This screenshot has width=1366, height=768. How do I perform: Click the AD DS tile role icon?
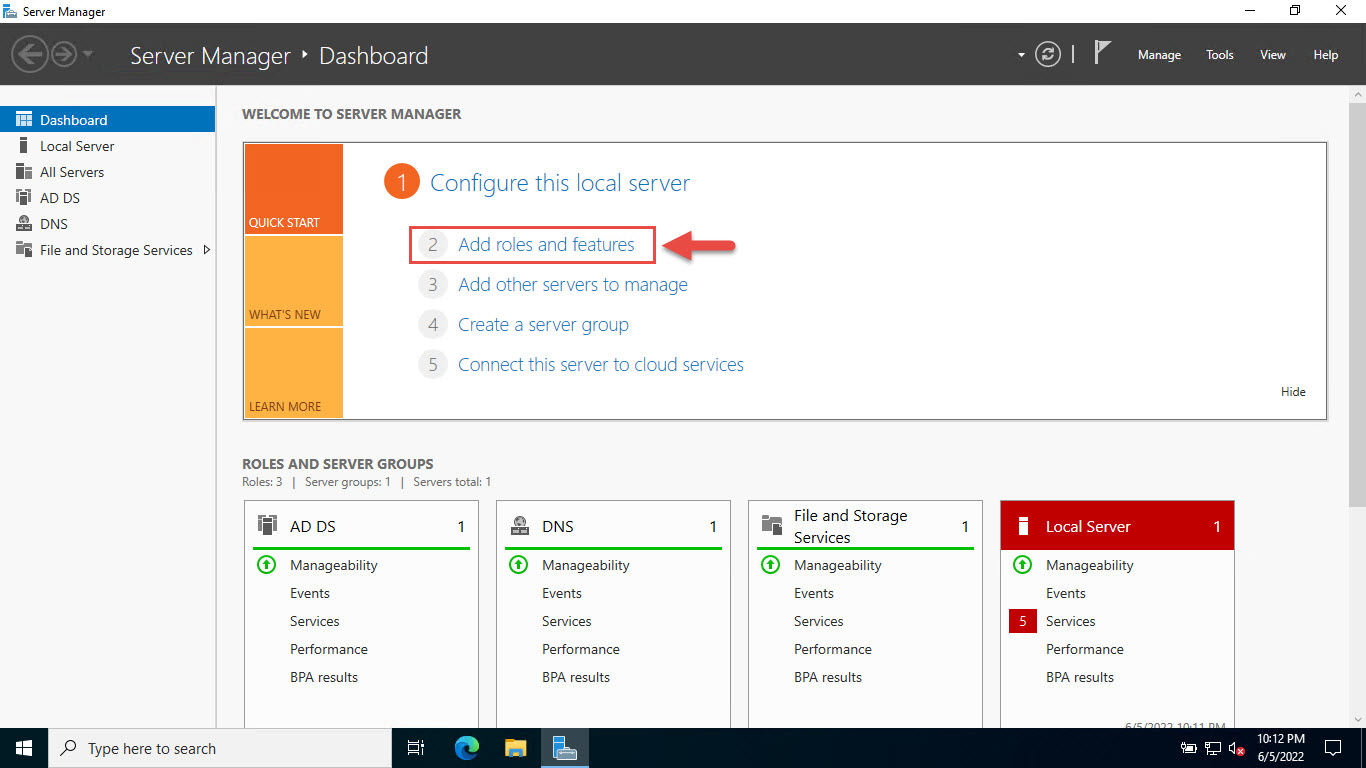click(267, 525)
